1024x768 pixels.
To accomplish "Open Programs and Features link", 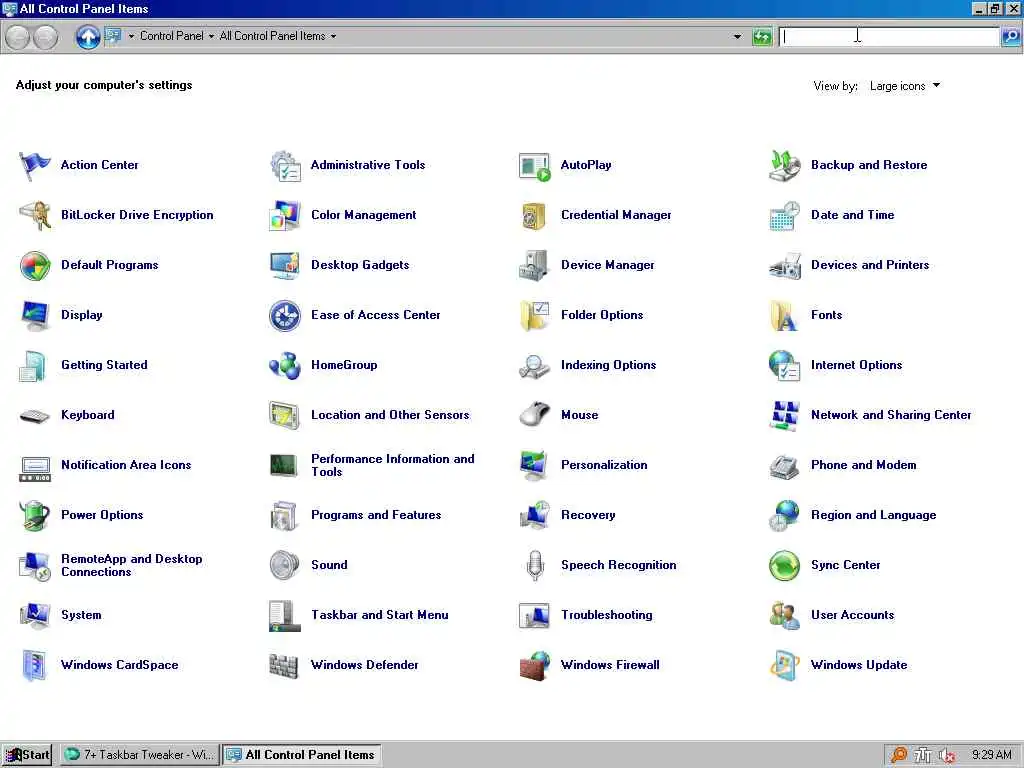I will click(x=376, y=515).
